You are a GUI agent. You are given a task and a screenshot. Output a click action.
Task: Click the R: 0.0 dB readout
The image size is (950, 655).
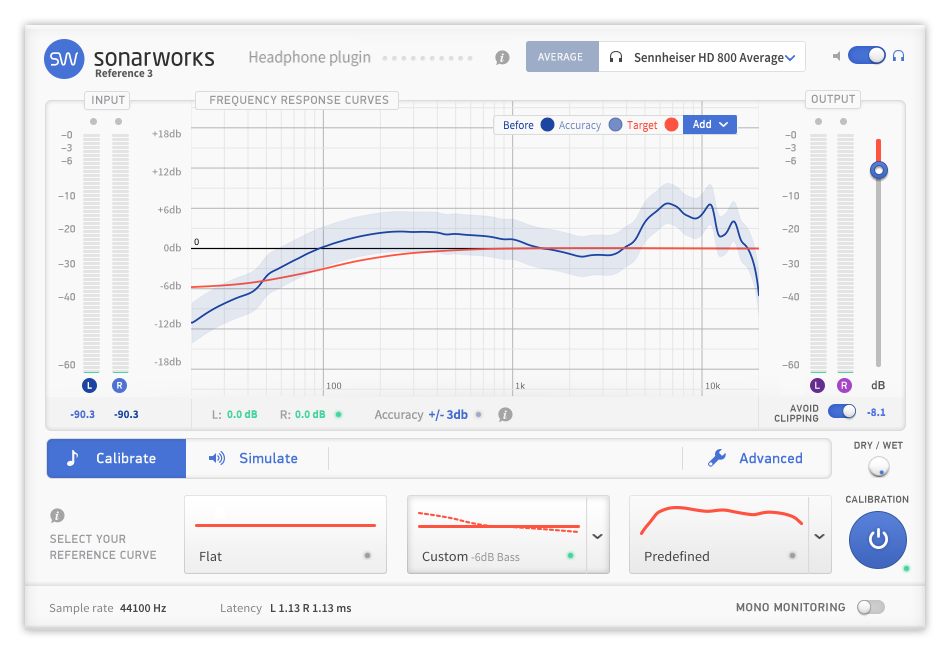tap(302, 414)
